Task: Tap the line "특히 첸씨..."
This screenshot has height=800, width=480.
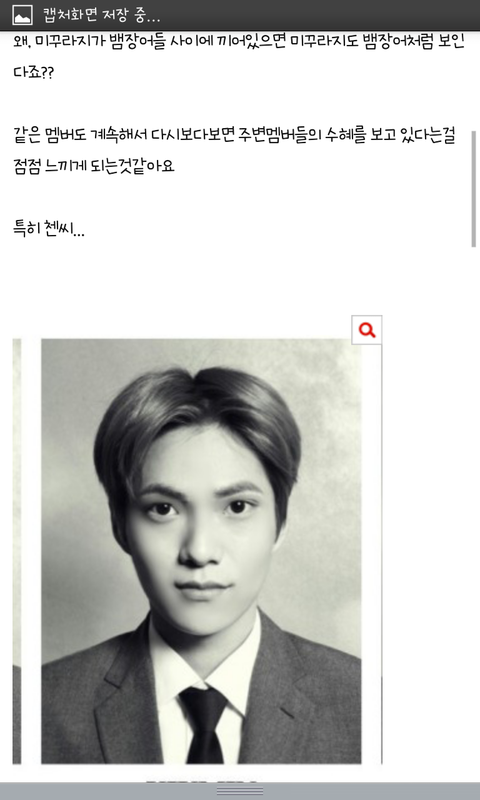Action: (x=49, y=229)
